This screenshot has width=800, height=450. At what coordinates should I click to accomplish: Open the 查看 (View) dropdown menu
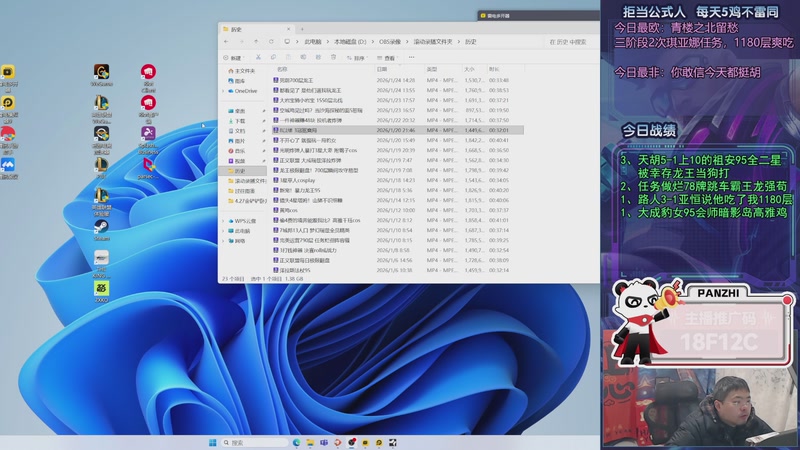[x=391, y=58]
